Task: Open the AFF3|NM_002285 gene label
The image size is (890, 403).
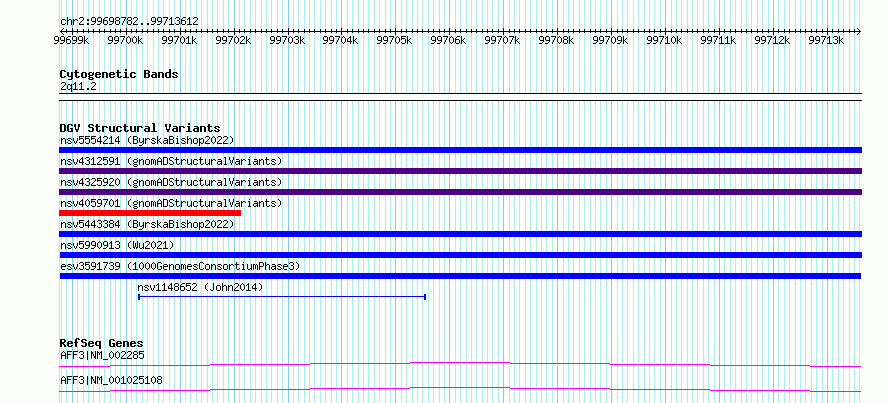Action: click(102, 356)
